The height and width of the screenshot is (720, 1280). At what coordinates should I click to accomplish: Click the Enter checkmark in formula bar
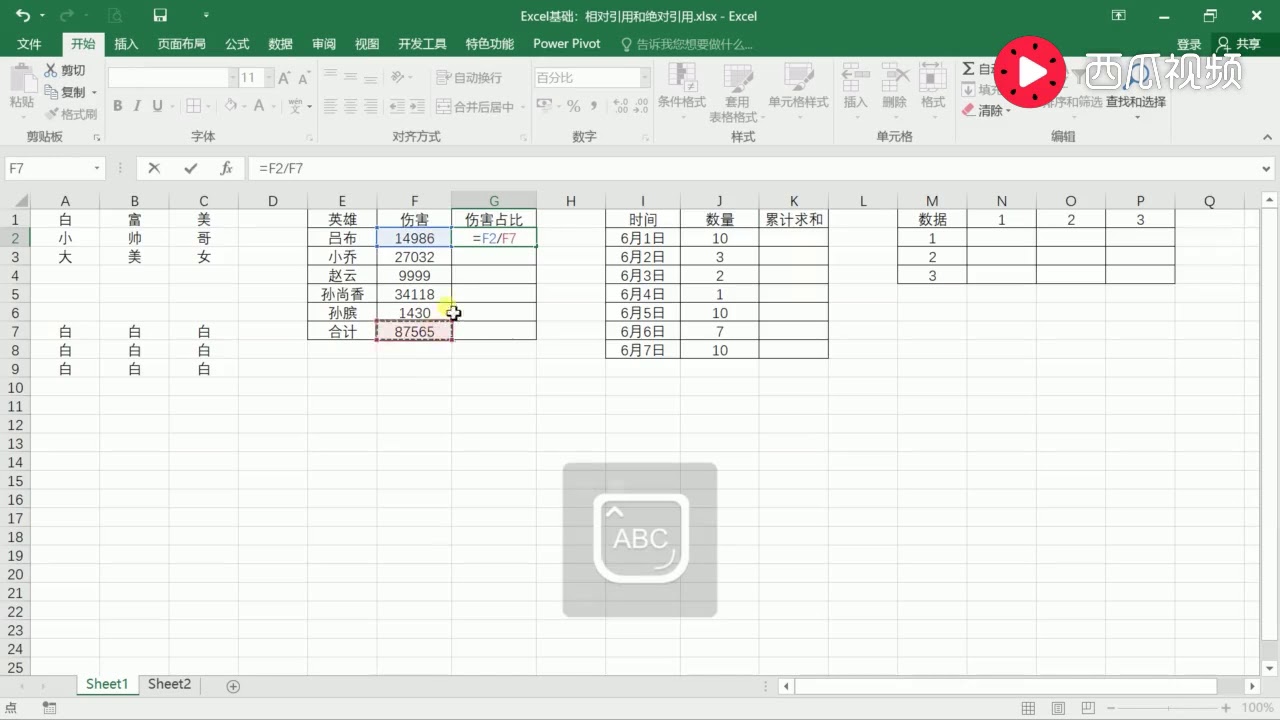pyautogui.click(x=190, y=169)
